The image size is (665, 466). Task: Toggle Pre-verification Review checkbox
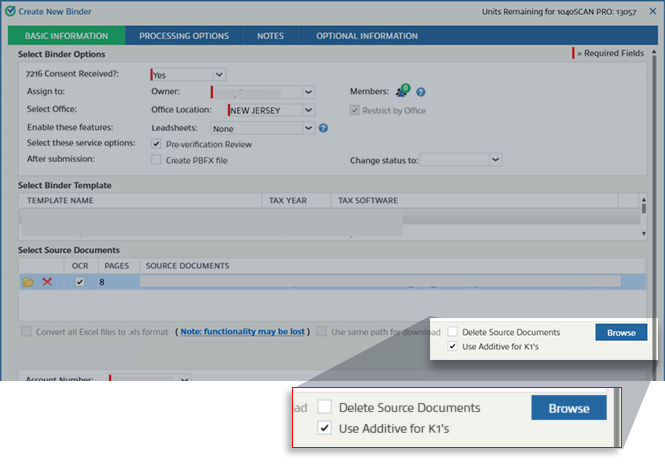coord(156,144)
